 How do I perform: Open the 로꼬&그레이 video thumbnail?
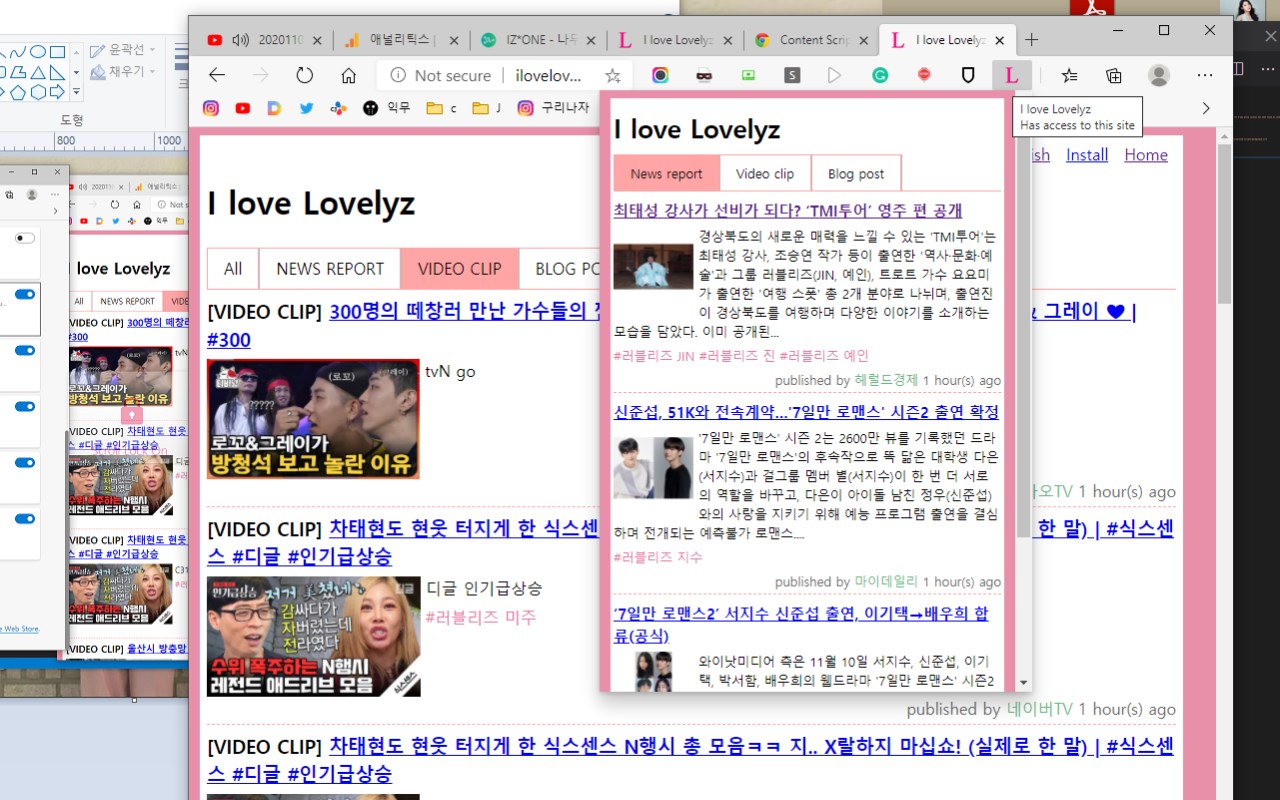click(313, 419)
